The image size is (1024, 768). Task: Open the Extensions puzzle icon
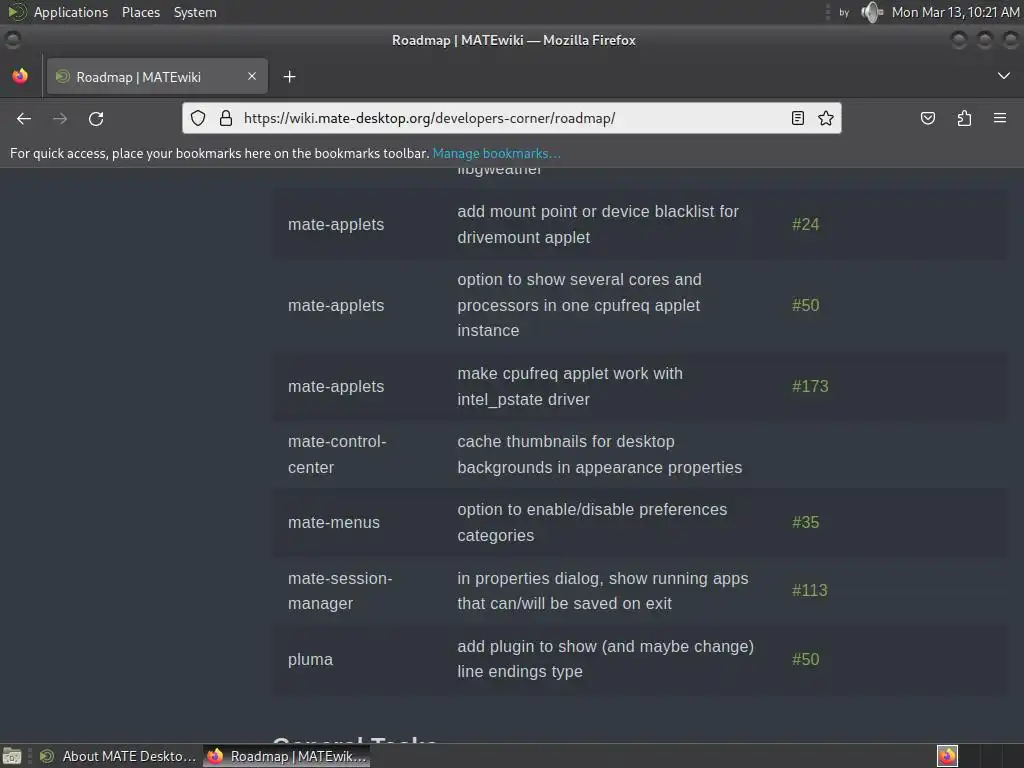tap(964, 118)
